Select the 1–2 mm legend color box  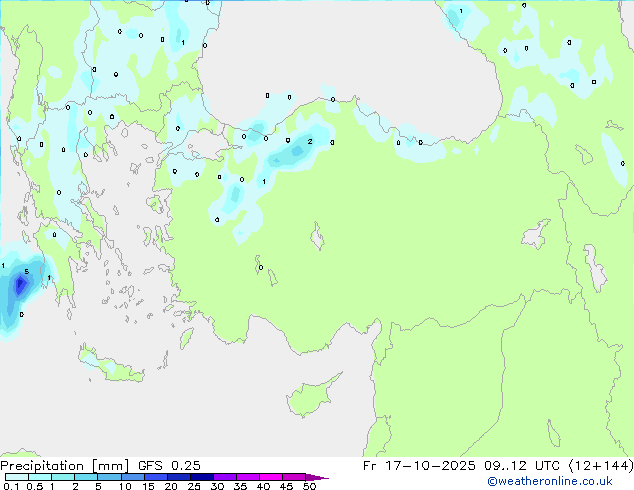(x=63, y=477)
